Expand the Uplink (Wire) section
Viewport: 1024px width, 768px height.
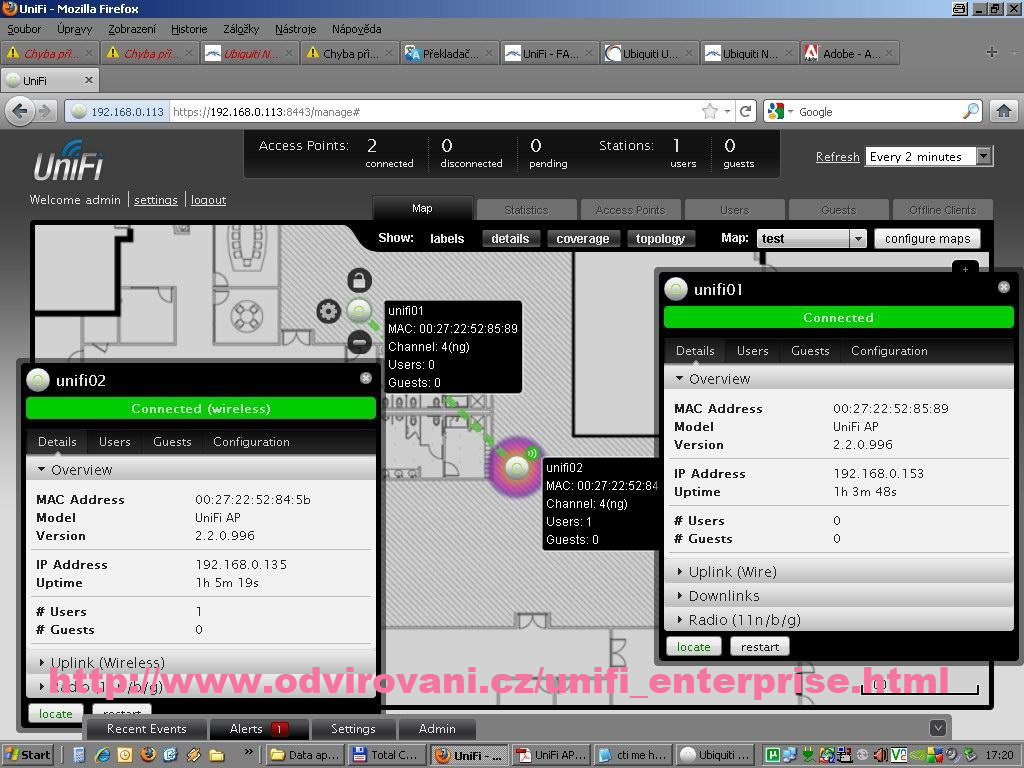click(x=839, y=572)
